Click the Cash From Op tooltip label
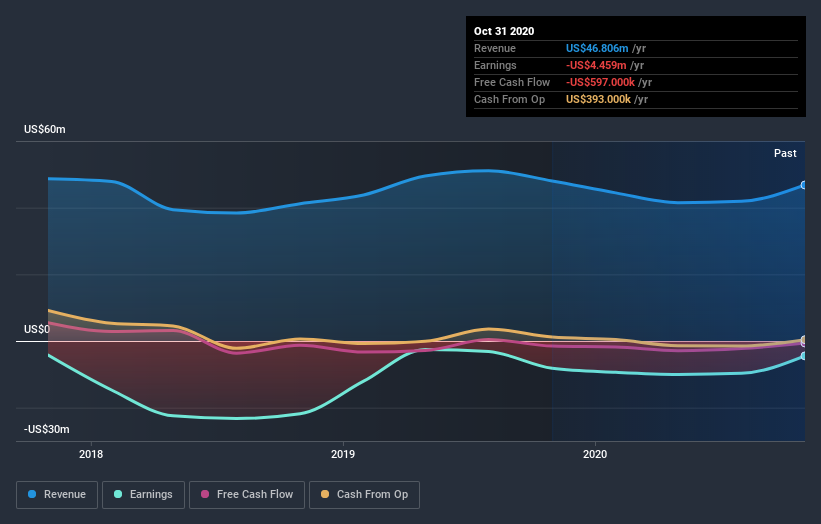821x524 pixels. click(509, 99)
